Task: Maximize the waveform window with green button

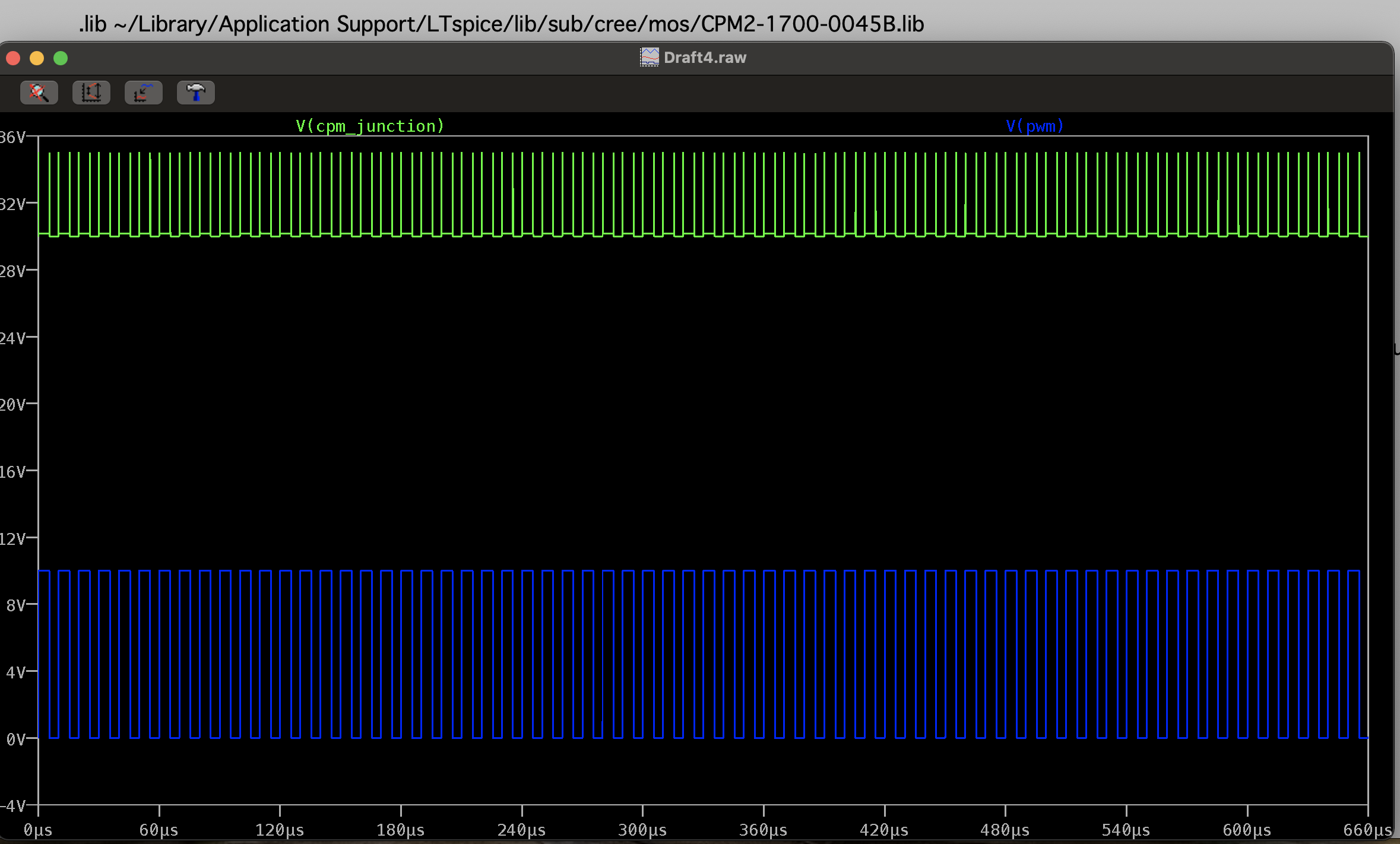Action: 61,58
